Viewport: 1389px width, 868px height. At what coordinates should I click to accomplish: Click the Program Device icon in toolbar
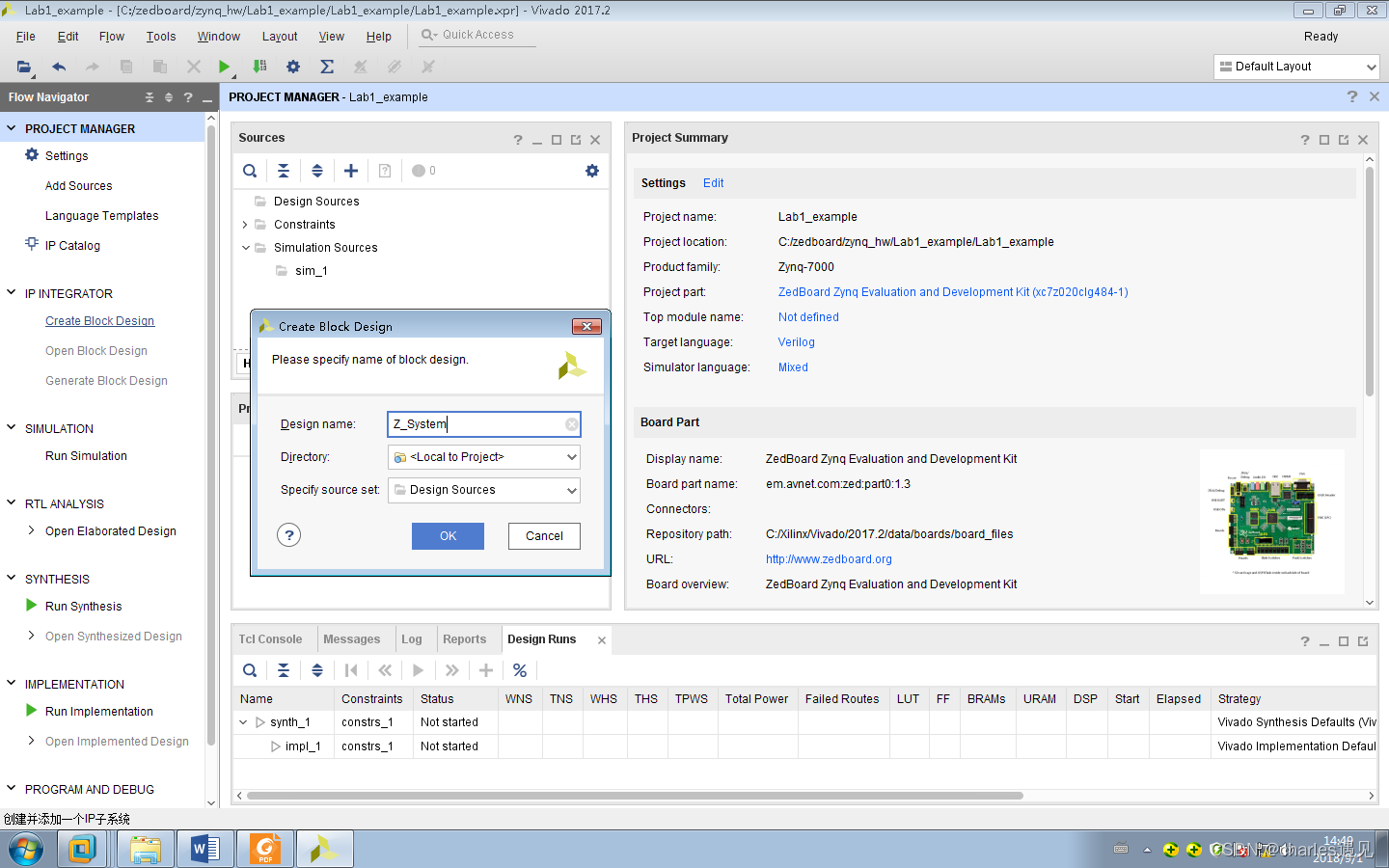pyautogui.click(x=259, y=67)
